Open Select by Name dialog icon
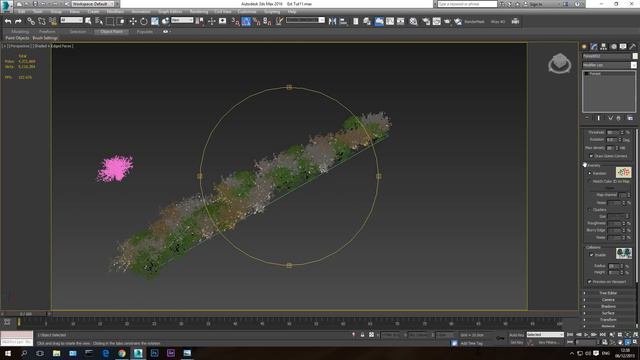This screenshot has height=360, width=640. pos(99,21)
